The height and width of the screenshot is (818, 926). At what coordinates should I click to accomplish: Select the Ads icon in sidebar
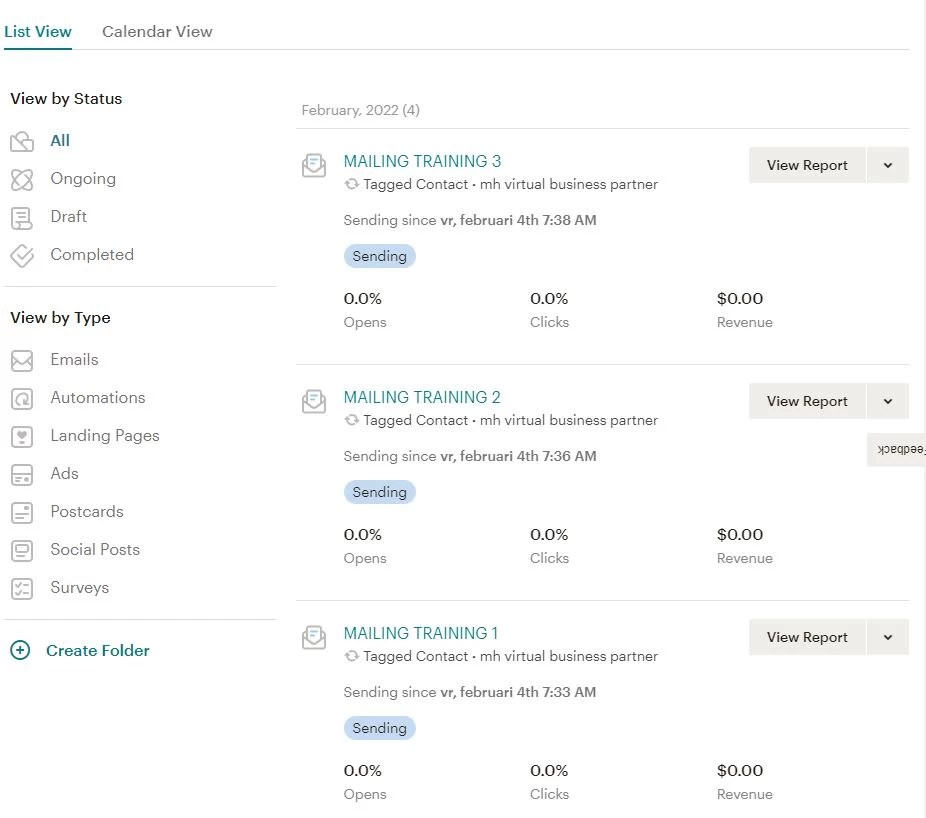[x=22, y=474]
